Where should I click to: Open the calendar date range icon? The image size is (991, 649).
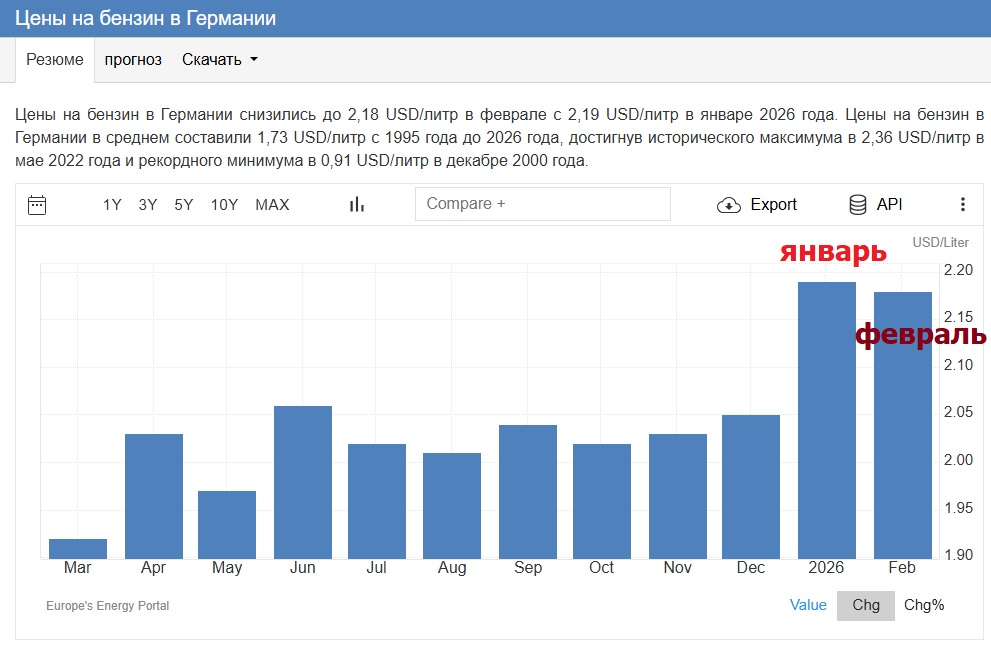37,205
